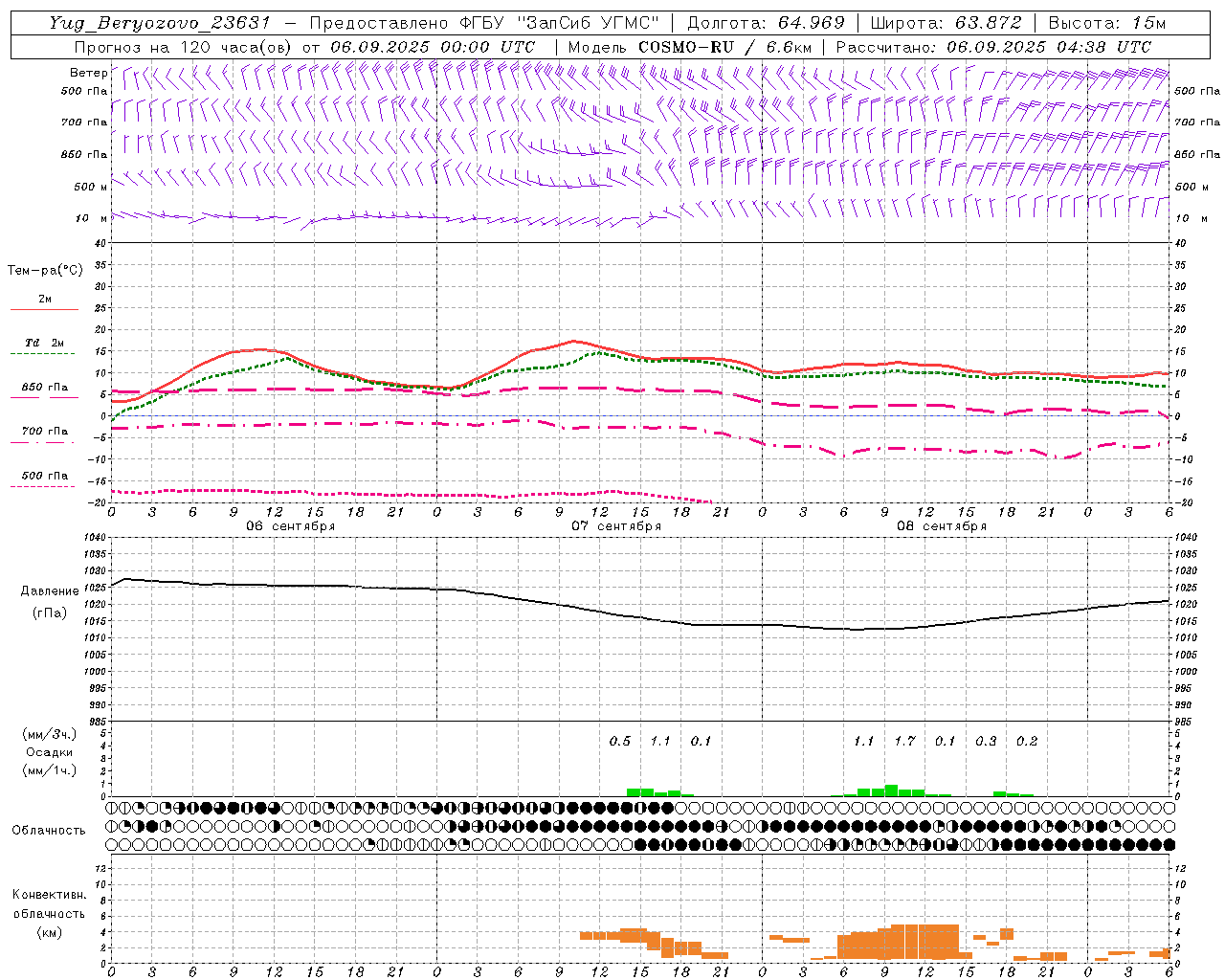Click the Облачность row label

pyautogui.click(x=49, y=830)
